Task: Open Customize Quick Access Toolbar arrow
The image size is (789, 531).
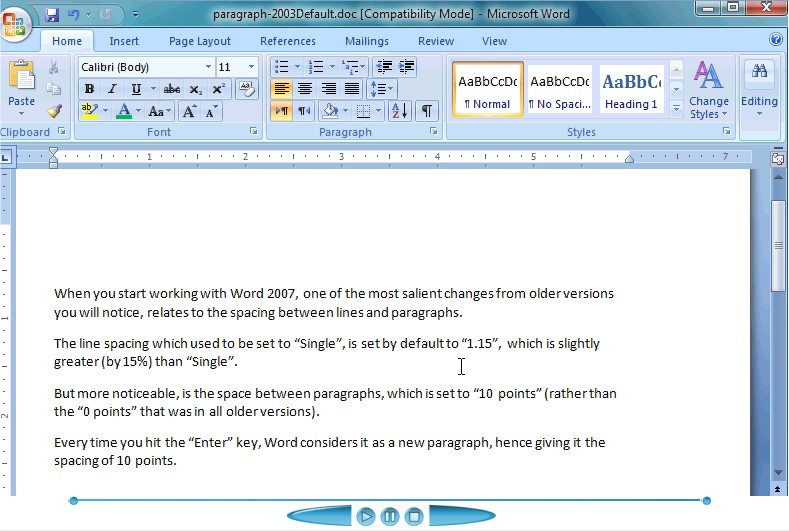Action: coord(135,15)
